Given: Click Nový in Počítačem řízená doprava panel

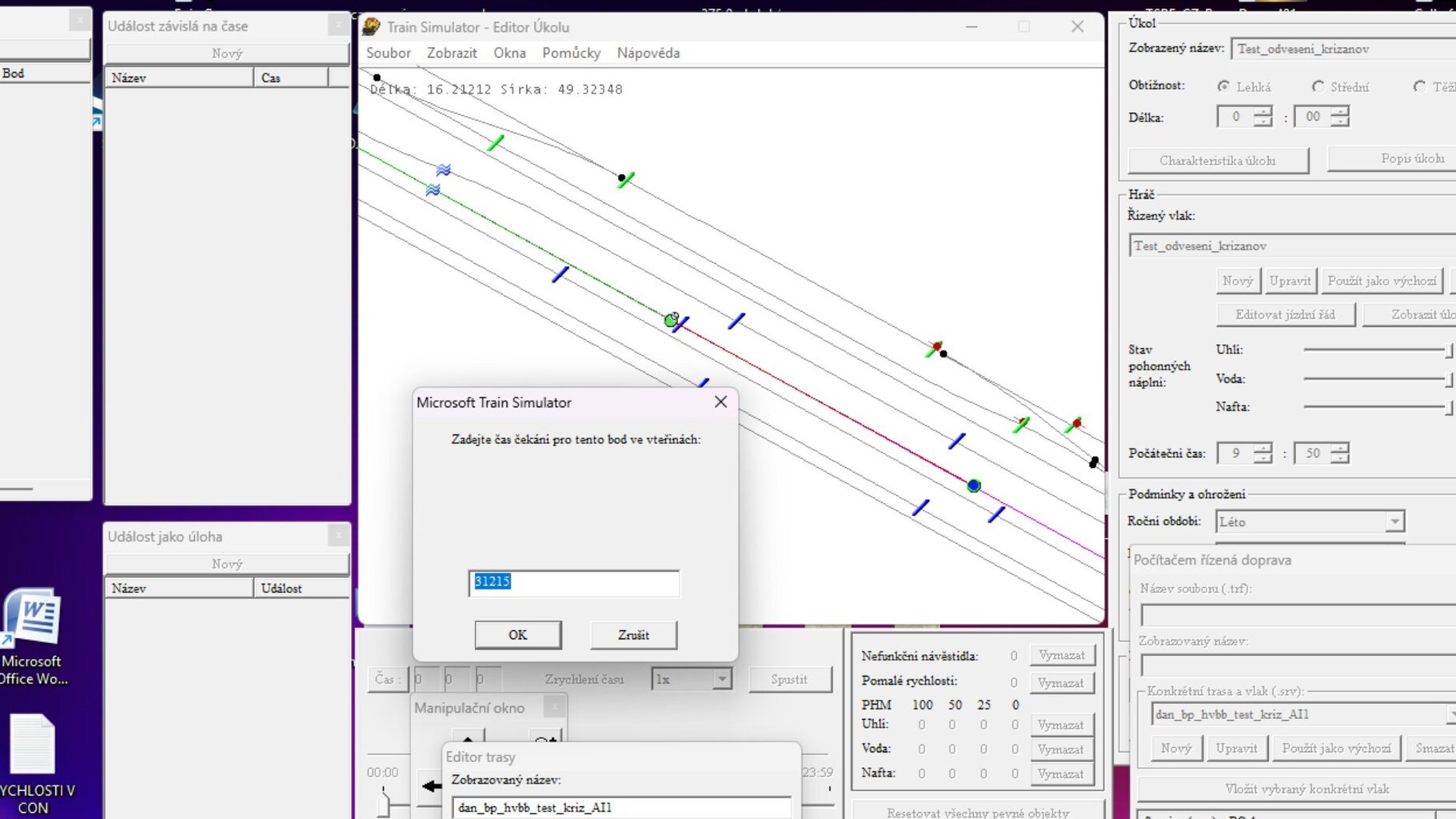Looking at the screenshot, I should point(1176,748).
